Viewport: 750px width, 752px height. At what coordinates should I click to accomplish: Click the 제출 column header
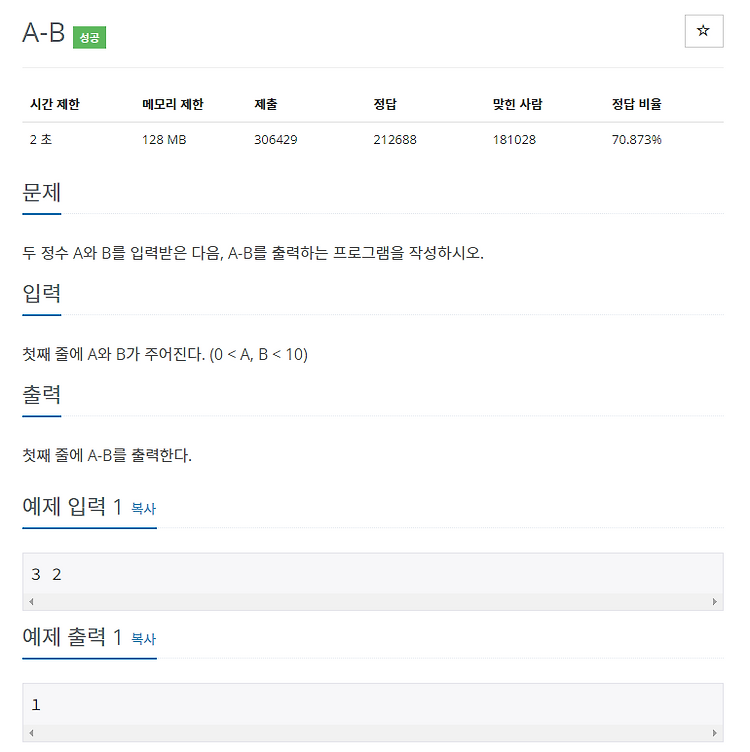pyautogui.click(x=266, y=104)
